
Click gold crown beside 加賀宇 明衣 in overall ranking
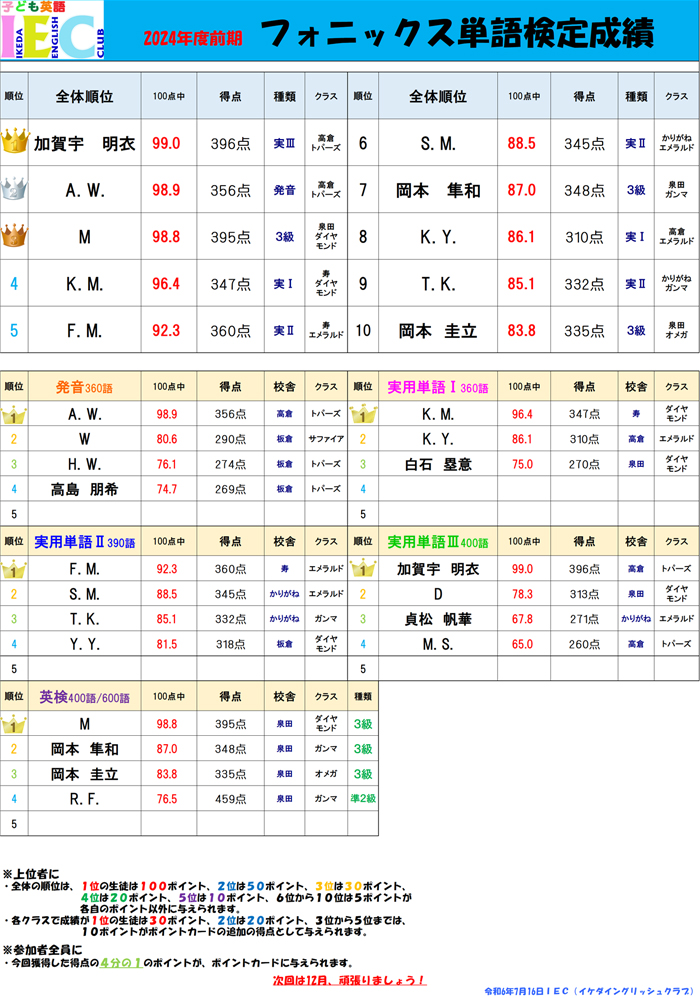point(15,142)
